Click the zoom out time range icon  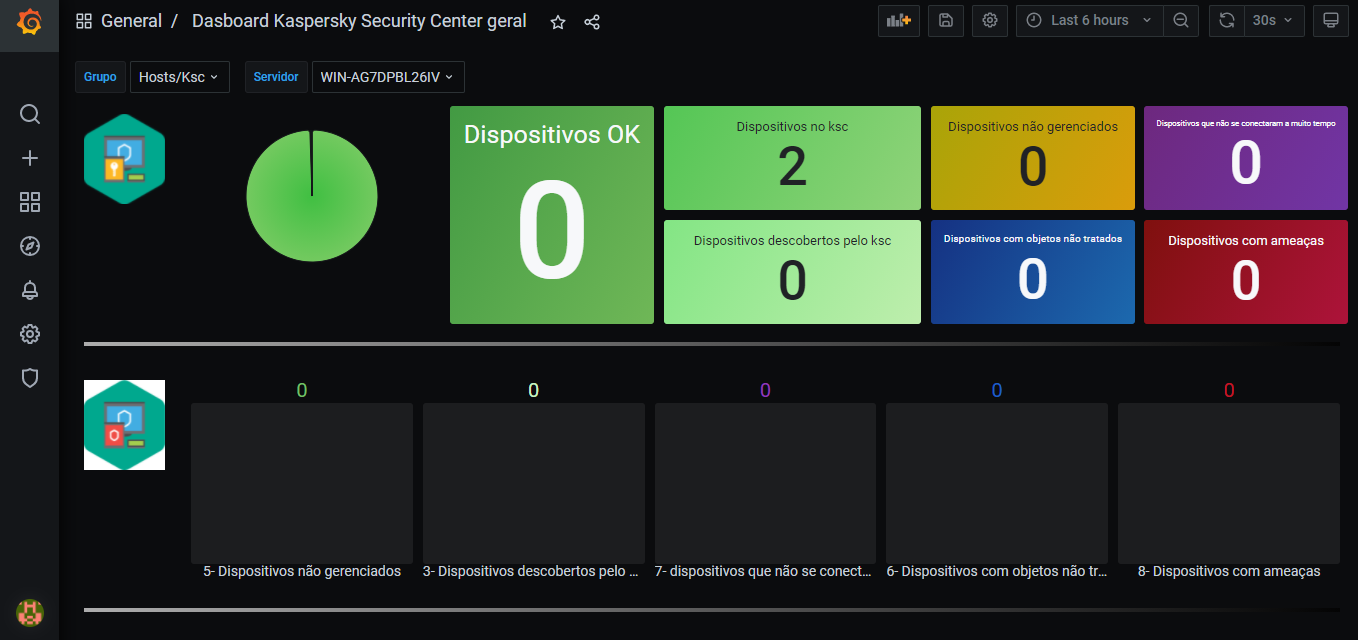click(x=1181, y=20)
